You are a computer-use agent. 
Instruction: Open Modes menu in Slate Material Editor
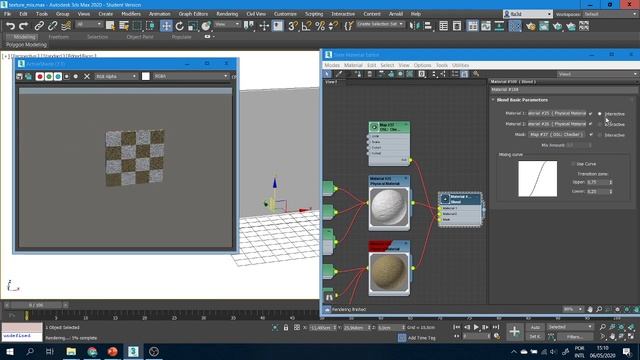pos(332,65)
